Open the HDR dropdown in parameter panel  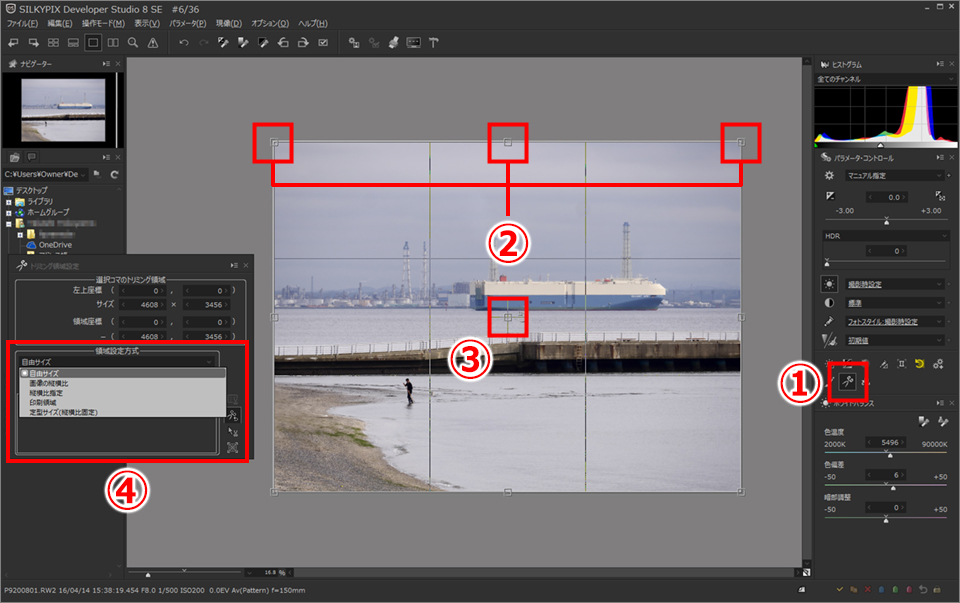click(885, 236)
